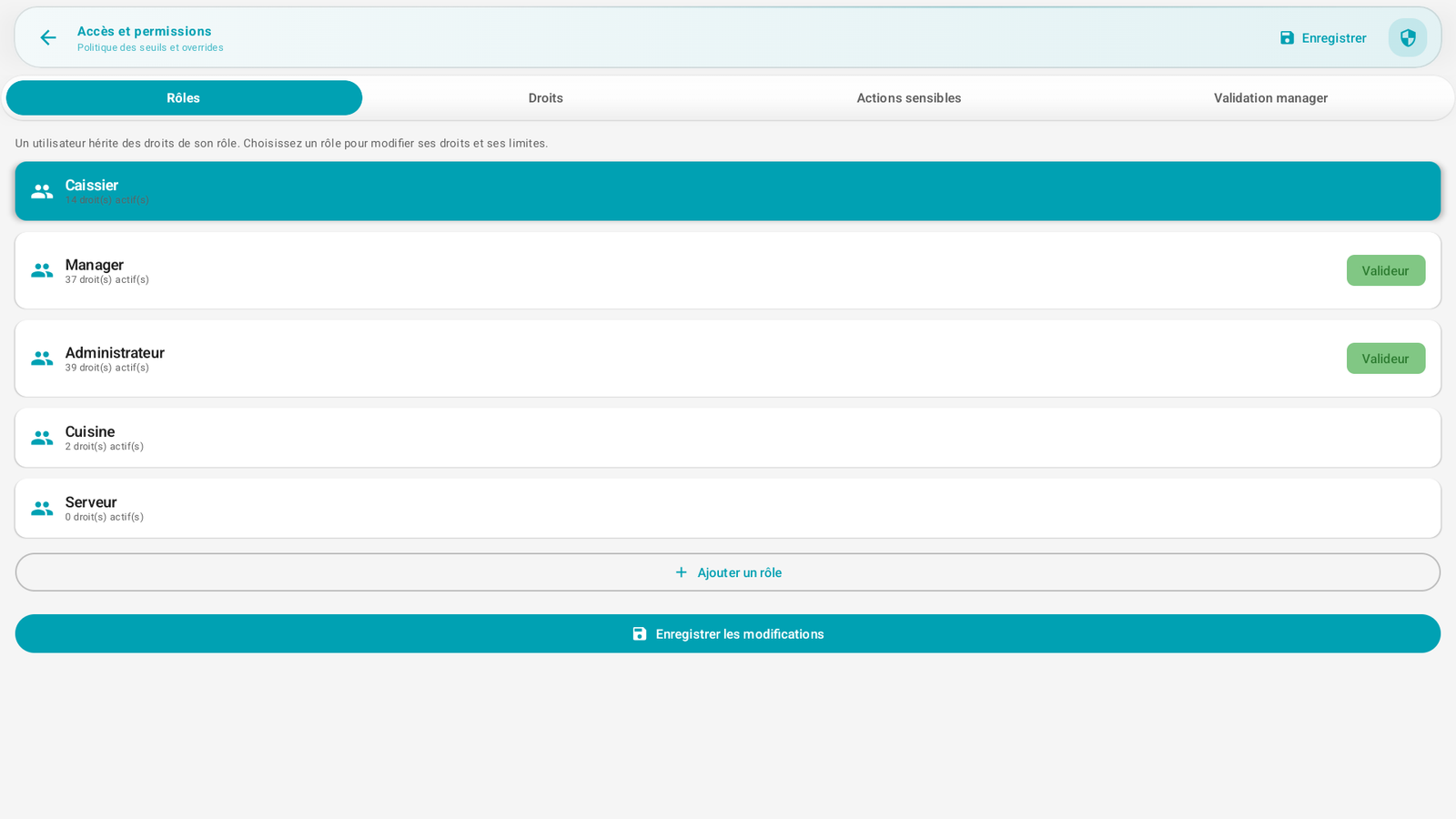Open the Actions sensibles tab
The image size is (1456, 819).
[x=908, y=97]
